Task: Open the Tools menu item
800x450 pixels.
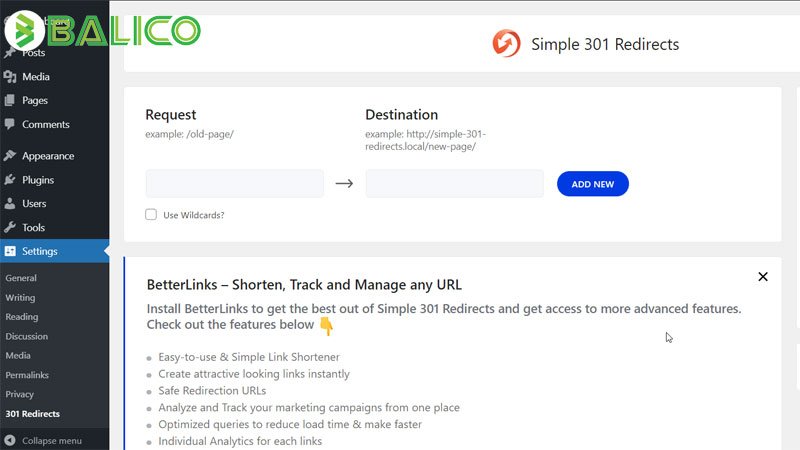Action: pyautogui.click(x=33, y=228)
